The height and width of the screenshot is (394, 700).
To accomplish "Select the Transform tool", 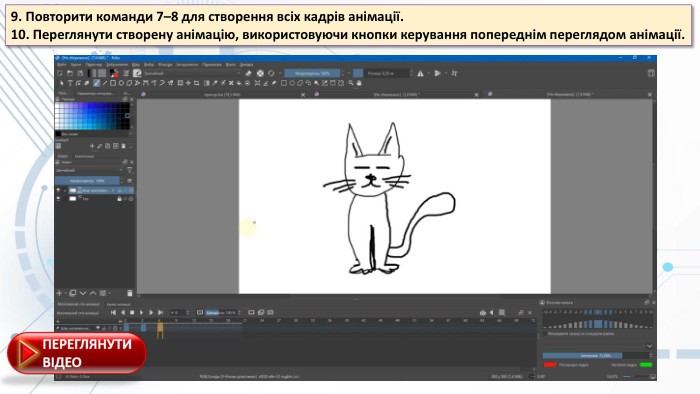I will tap(180, 83).
